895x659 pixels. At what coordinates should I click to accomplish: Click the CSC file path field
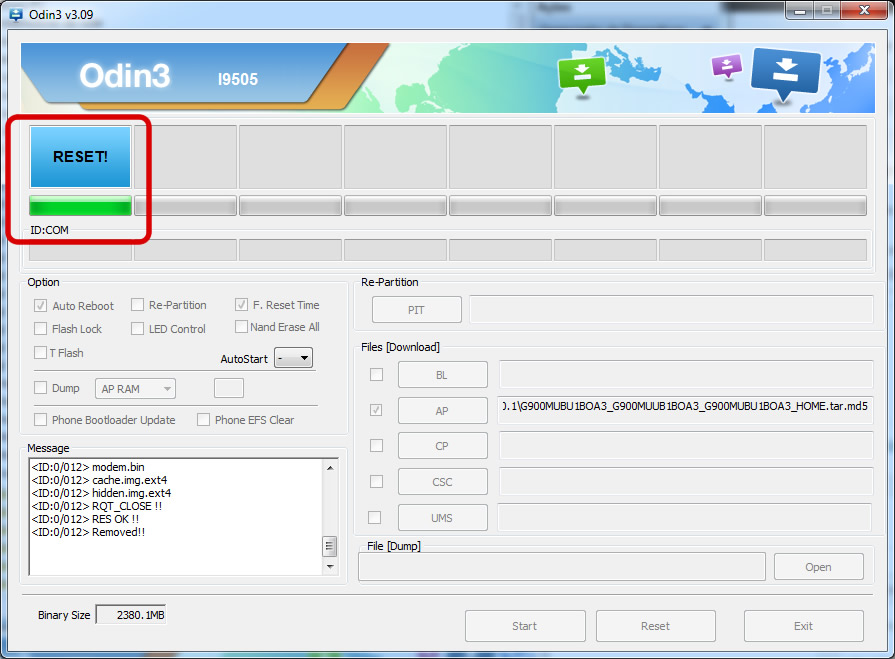[x=687, y=481]
